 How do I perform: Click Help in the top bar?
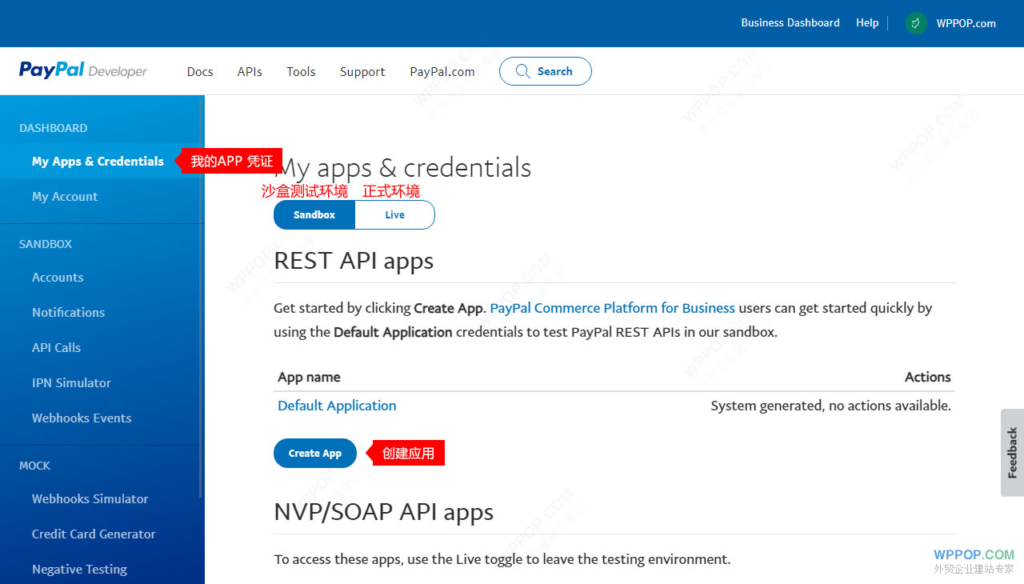click(867, 23)
